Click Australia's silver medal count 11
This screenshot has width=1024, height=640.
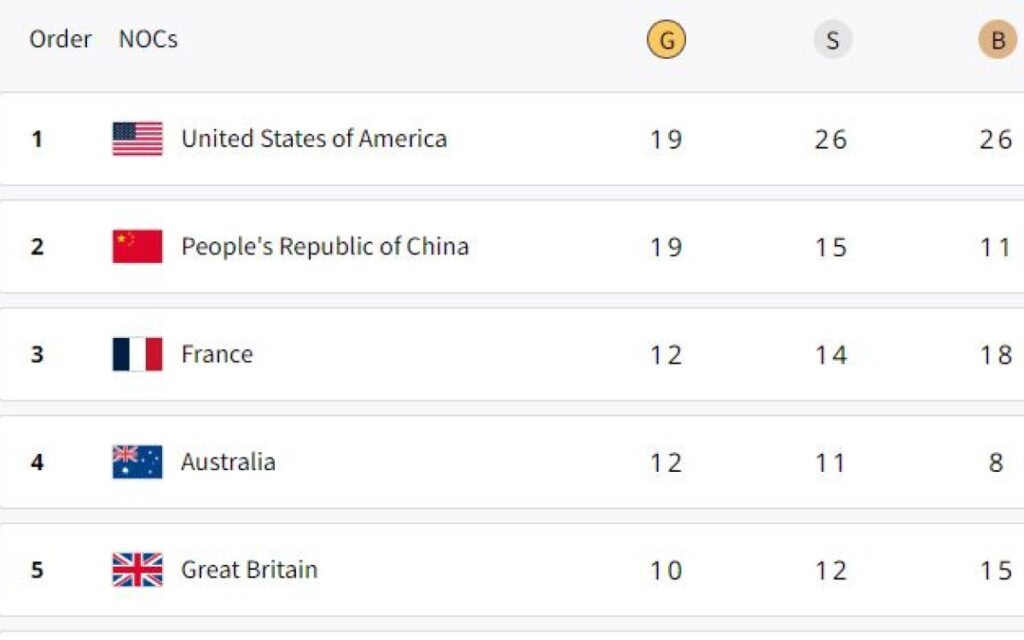pyautogui.click(x=831, y=463)
